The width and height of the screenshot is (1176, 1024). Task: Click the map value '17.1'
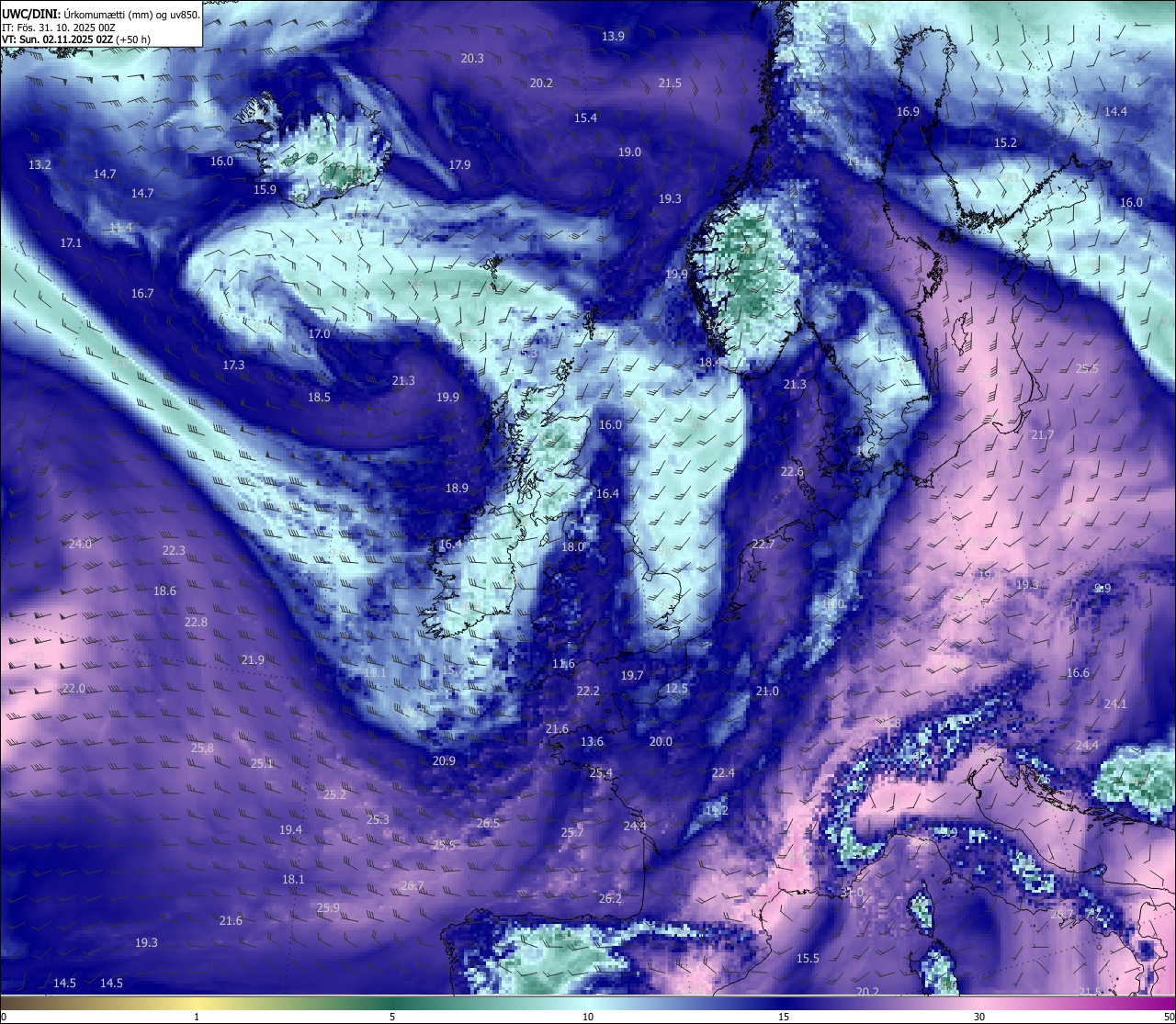[x=71, y=242]
